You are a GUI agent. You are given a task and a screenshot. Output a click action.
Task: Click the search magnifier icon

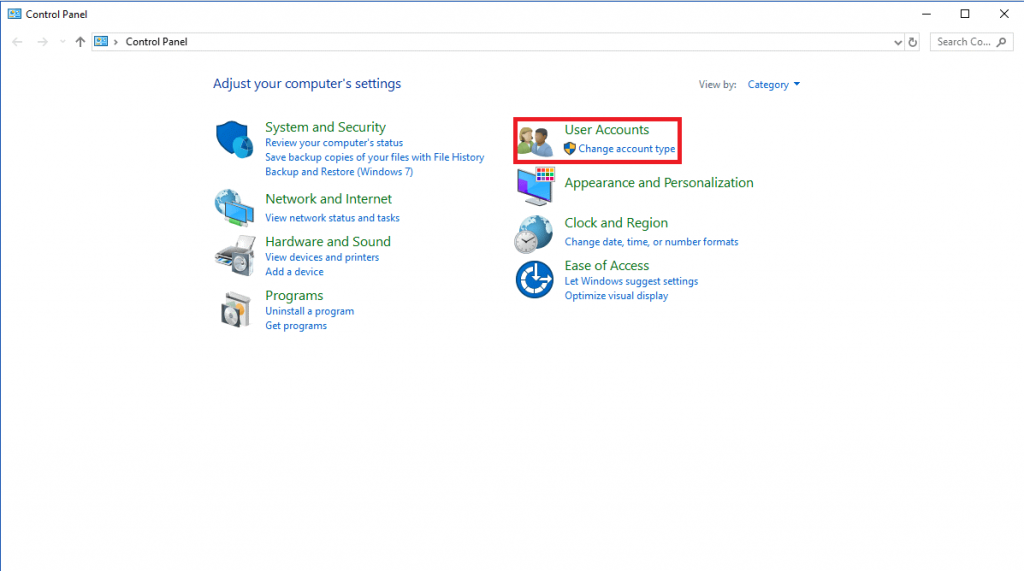pos(1002,42)
